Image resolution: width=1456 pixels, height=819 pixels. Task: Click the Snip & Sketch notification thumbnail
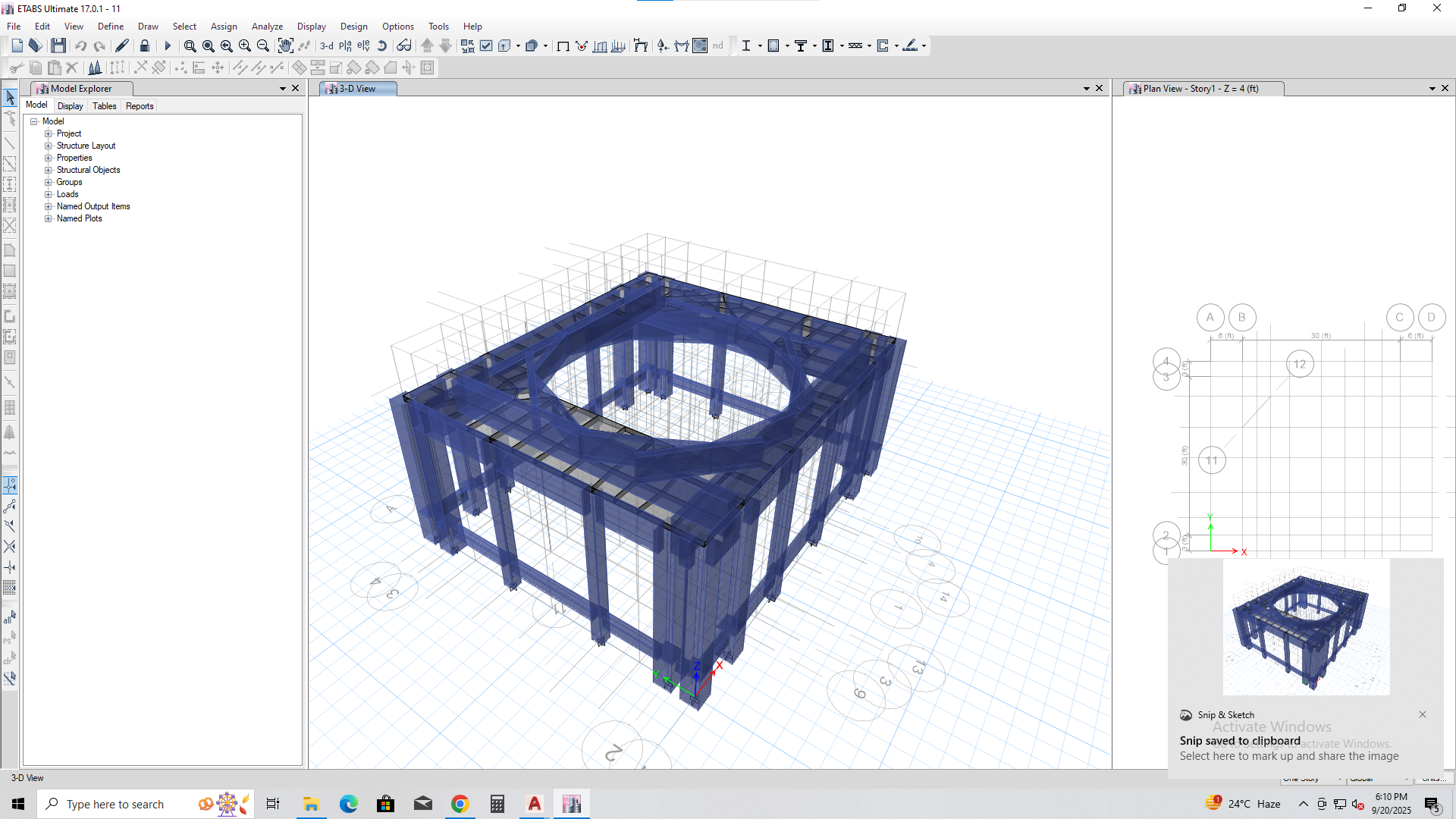coord(1306,627)
